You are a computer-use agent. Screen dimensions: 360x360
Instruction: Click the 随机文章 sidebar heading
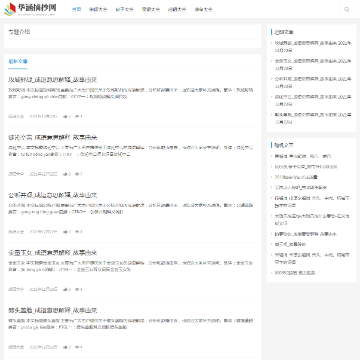[284, 145]
